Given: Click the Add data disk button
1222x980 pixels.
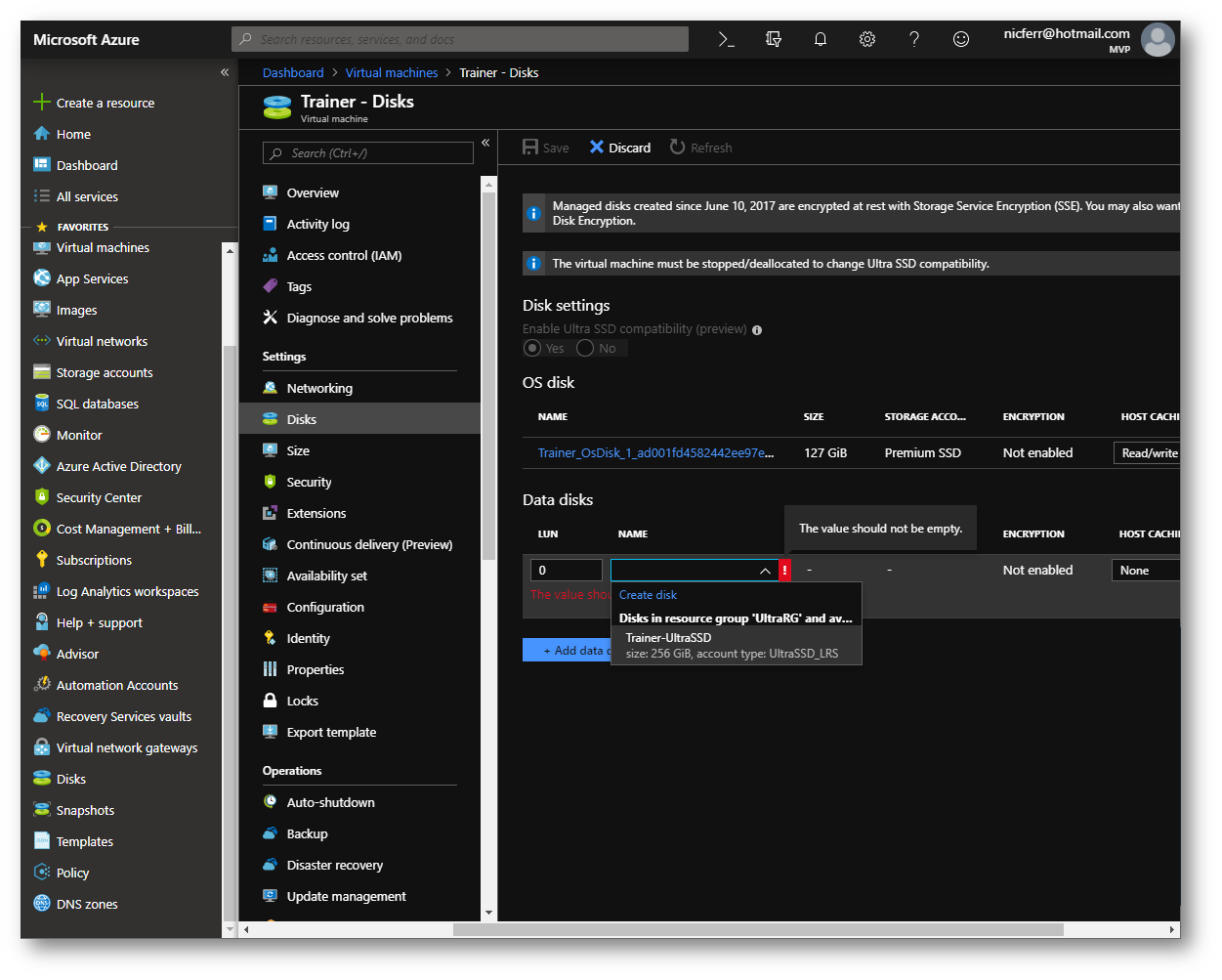Looking at the screenshot, I should [568, 650].
